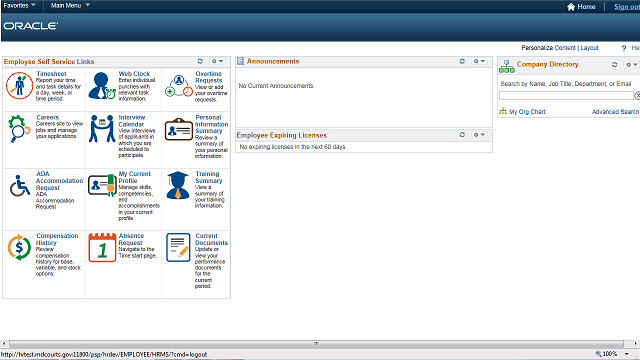
Task: Open the Timesheet link
Action: coord(51,74)
